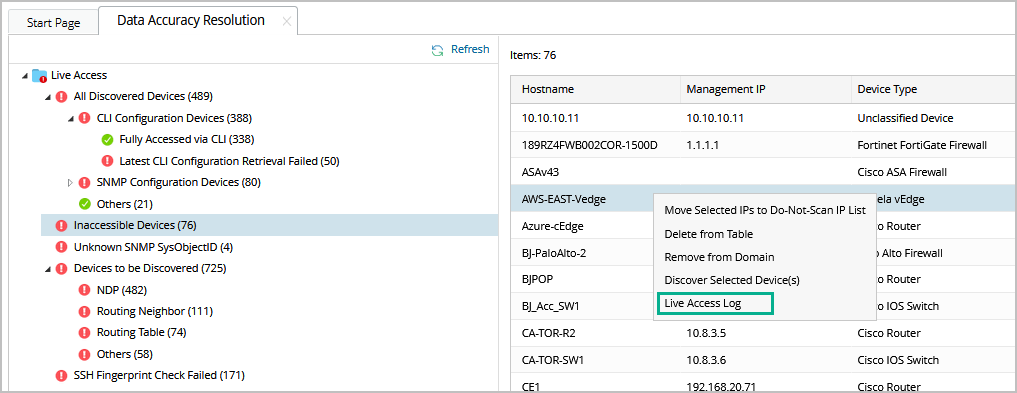Click alert icon beside Unknown SNMP SysObjectID
The height and width of the screenshot is (393, 1017).
62,247
